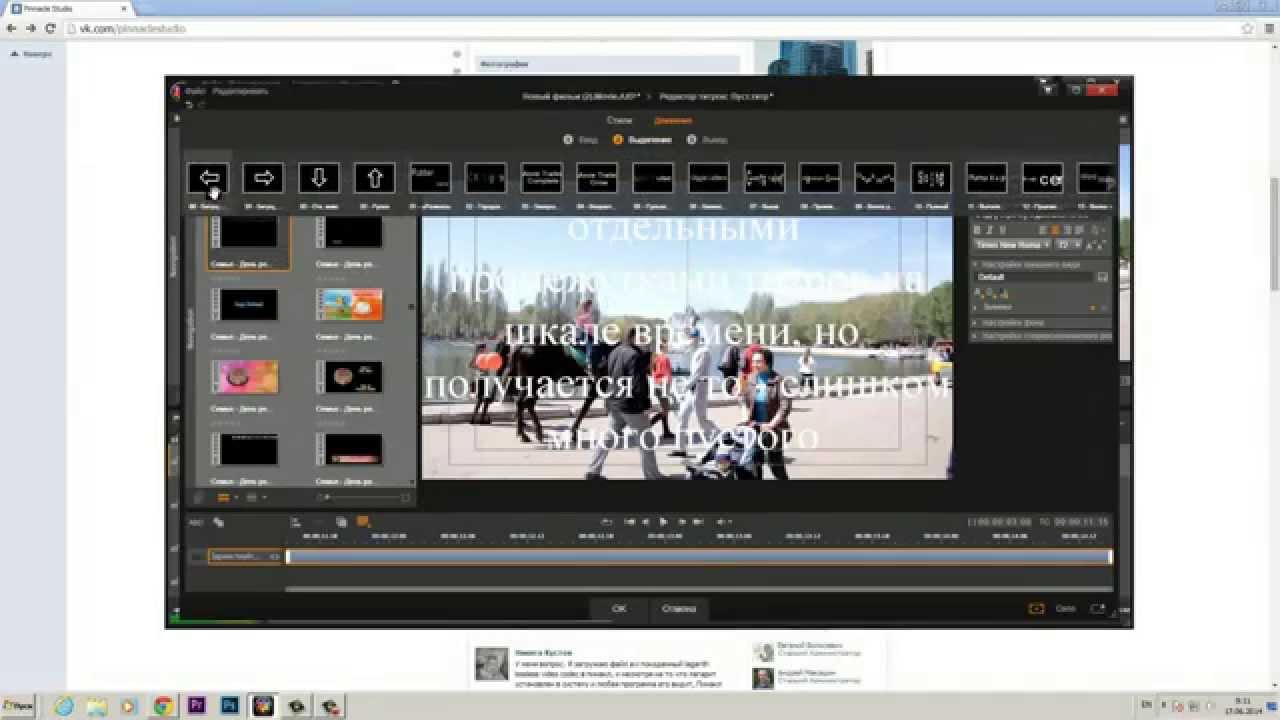Click the Отмена button
This screenshot has height=720, width=1280.
(679, 608)
